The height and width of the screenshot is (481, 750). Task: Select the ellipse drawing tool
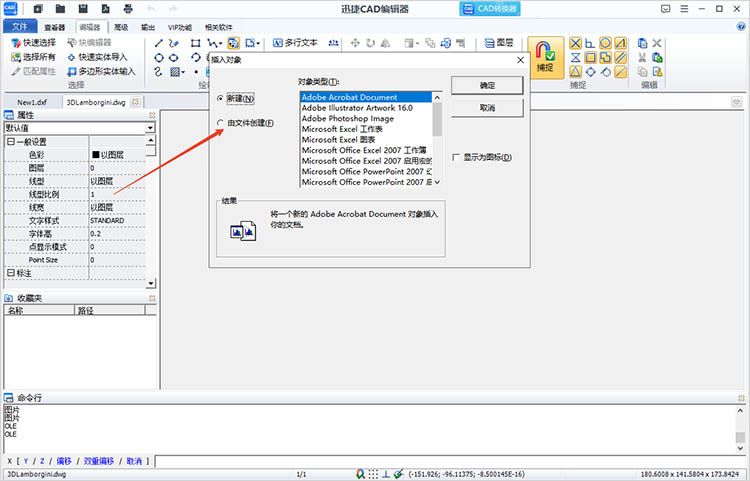coord(174,58)
